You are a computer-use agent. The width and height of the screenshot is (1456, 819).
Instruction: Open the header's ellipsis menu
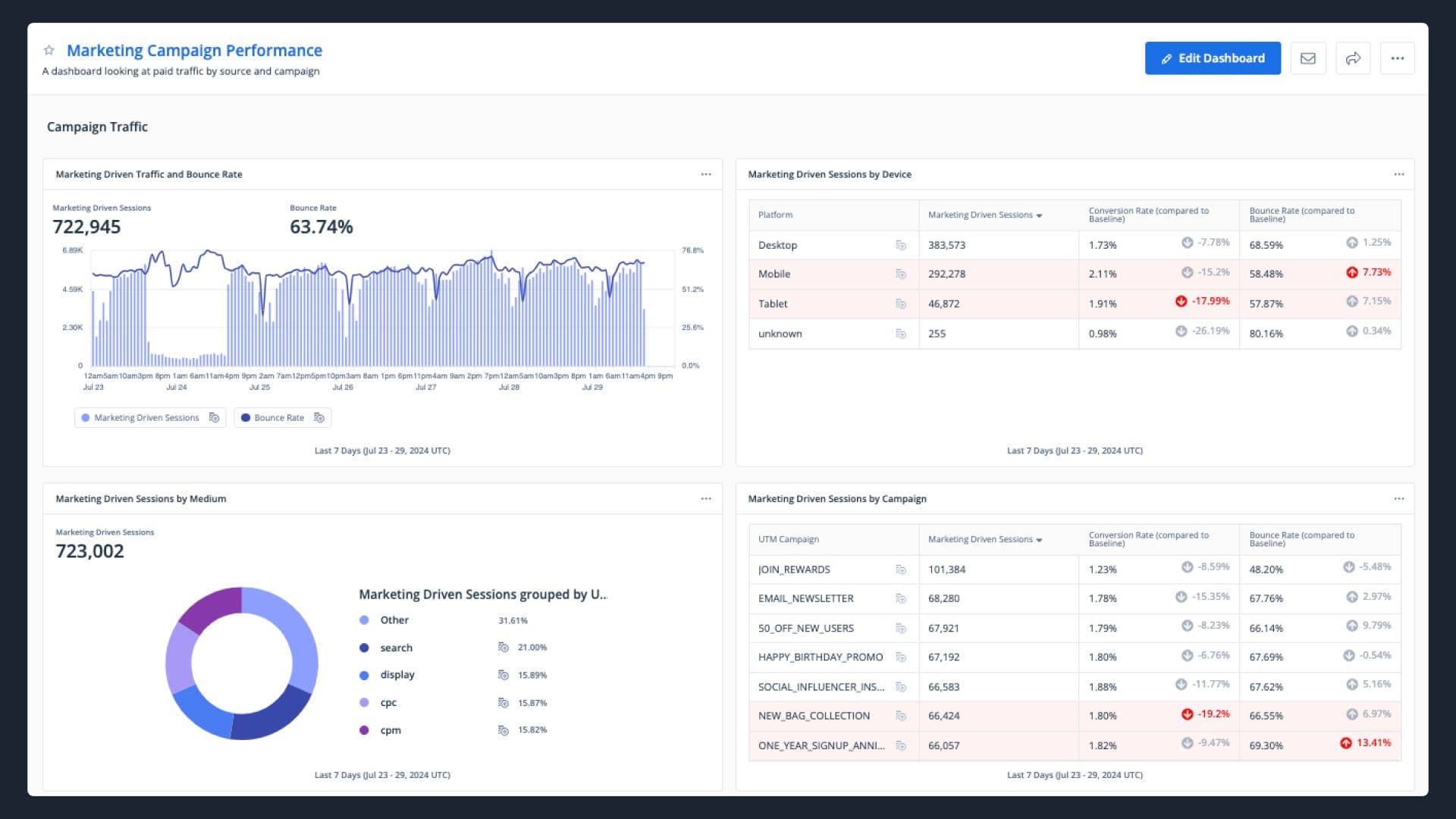pyautogui.click(x=1398, y=58)
